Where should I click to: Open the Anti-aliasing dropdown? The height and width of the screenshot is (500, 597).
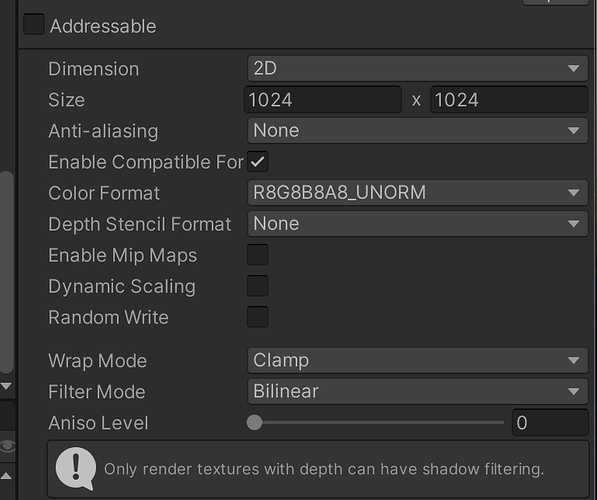coord(418,131)
